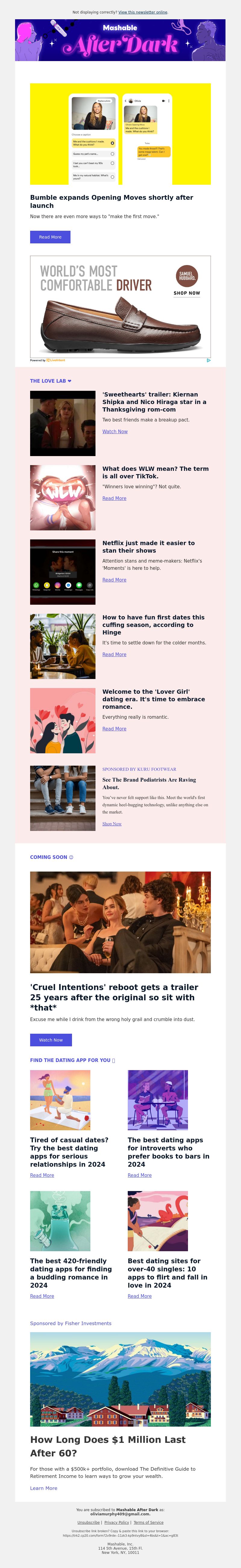Open the Privacy Policy footer link
Viewport: 241px width, 1568px height.
point(117,1522)
